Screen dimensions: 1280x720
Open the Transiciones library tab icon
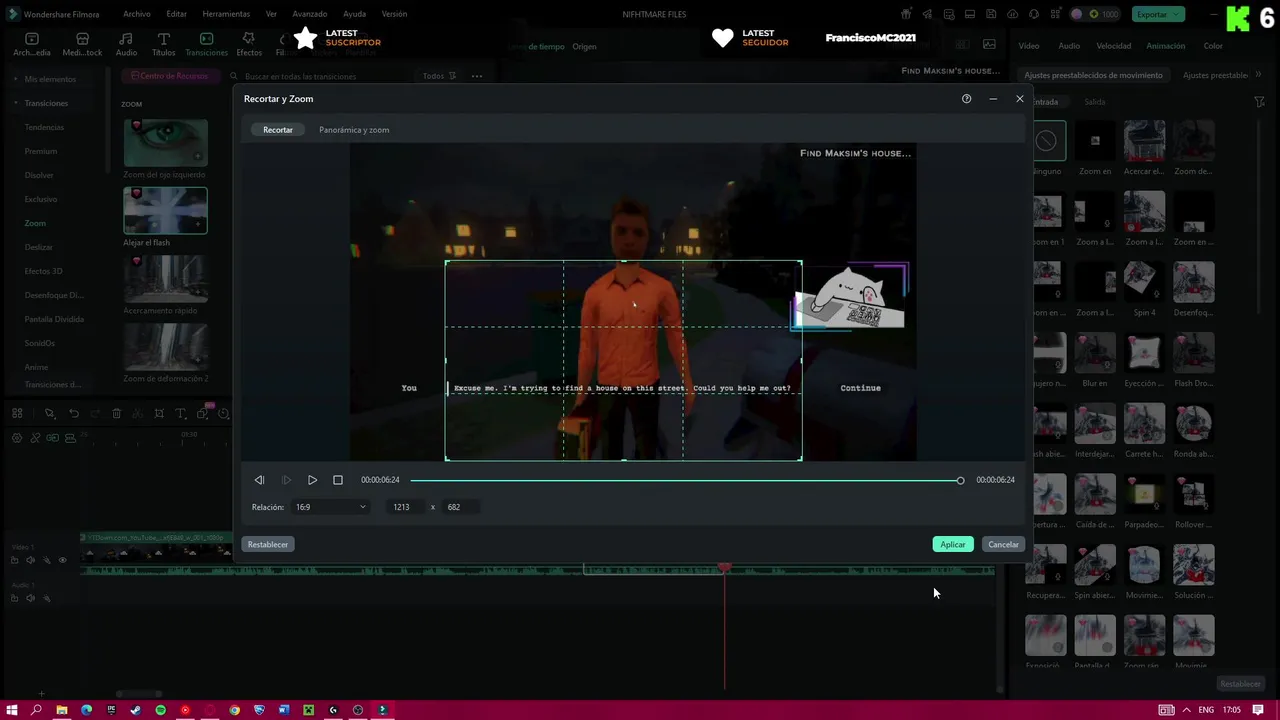206,44
